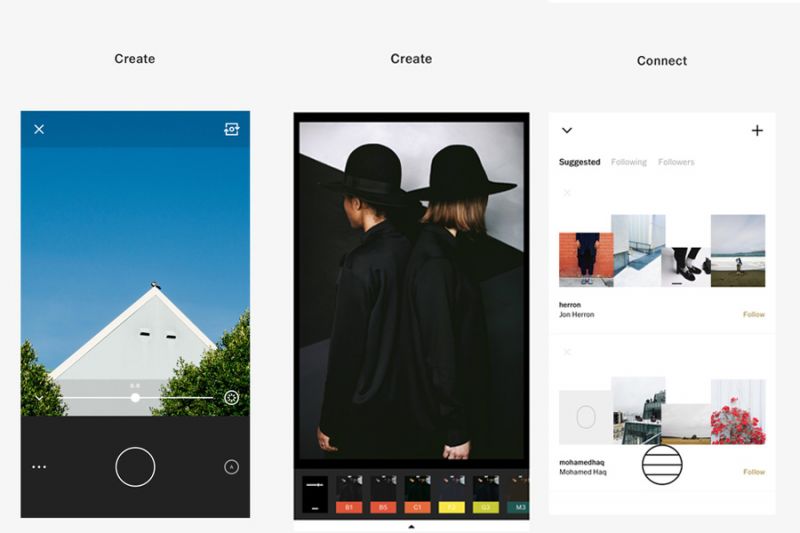Switch to the Following tab
Image resolution: width=800 pixels, height=533 pixels.
tap(629, 162)
